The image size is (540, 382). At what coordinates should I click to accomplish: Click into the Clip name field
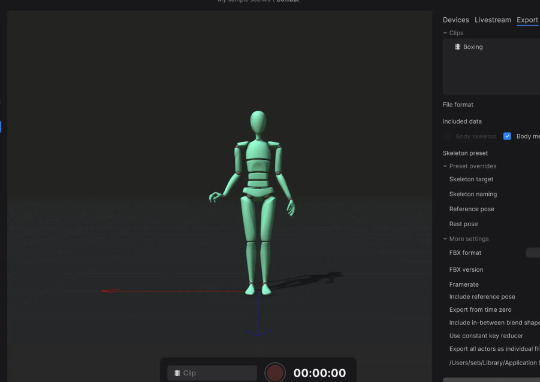coord(212,373)
